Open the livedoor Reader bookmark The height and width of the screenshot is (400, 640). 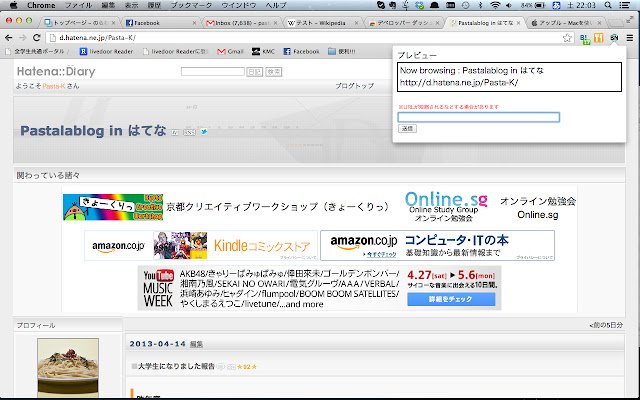pyautogui.click(x=106, y=51)
